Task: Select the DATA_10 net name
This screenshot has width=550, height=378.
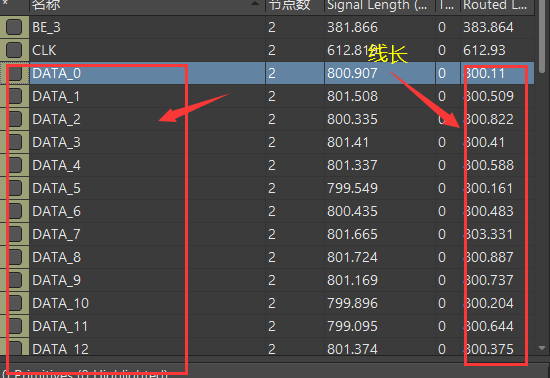Action: [x=61, y=303]
